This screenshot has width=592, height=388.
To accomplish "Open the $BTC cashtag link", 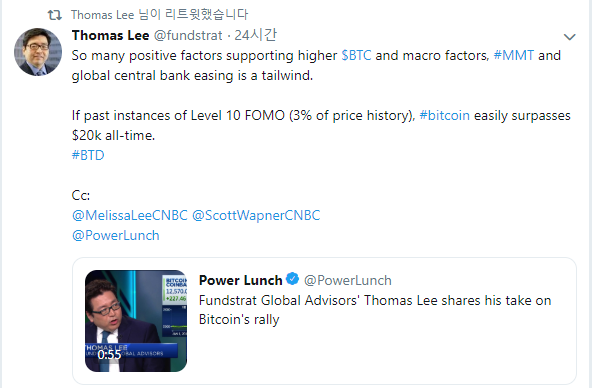I will [356, 55].
